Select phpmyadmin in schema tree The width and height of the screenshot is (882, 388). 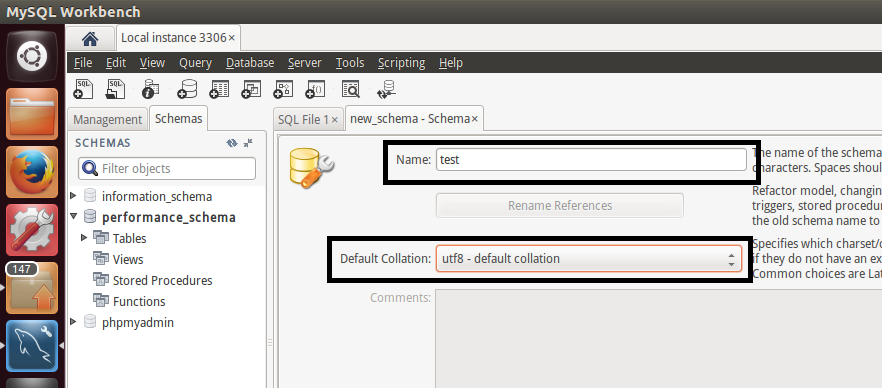(138, 322)
